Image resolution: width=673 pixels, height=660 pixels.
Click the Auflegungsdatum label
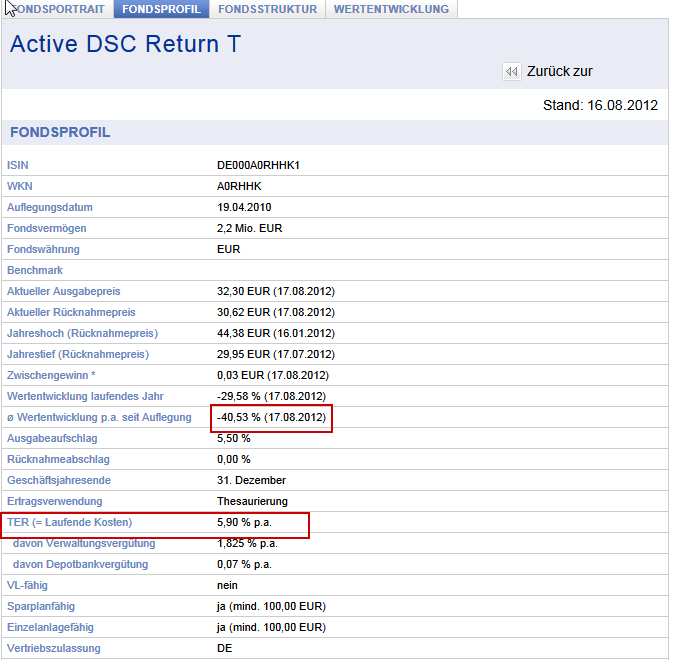[50, 207]
